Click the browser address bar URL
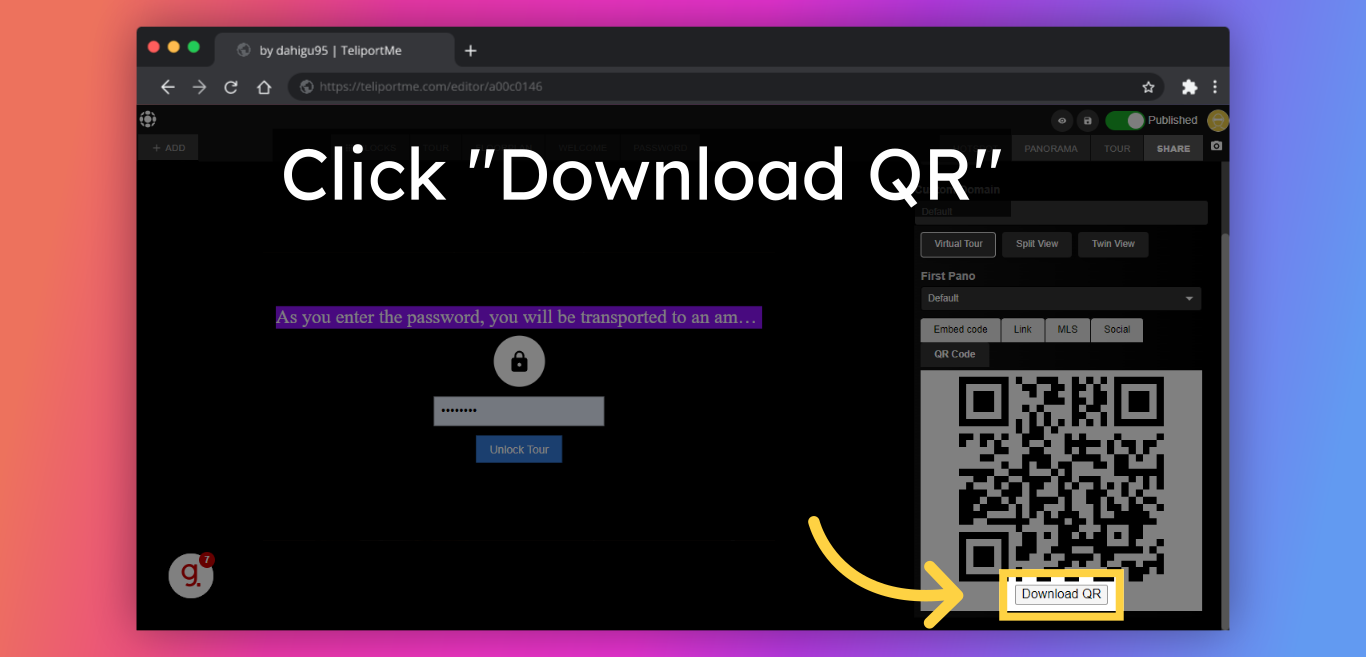1366x657 pixels. (x=431, y=87)
